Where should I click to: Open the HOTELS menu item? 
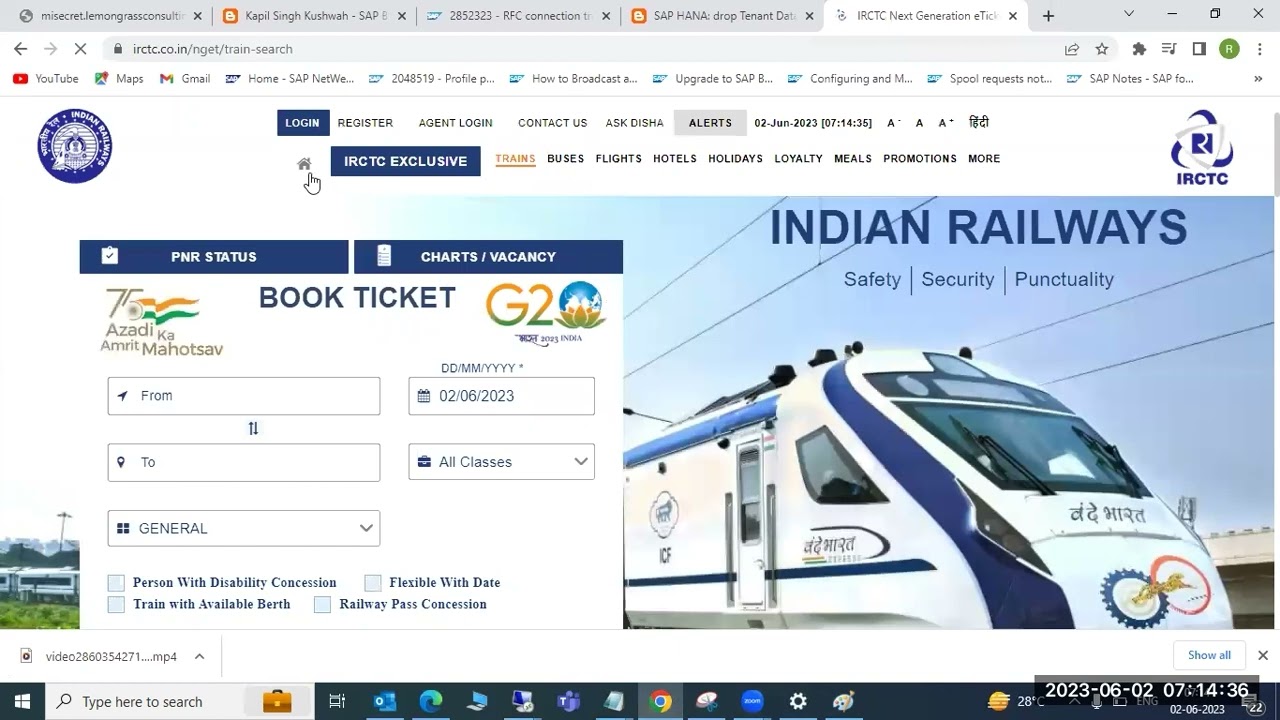pyautogui.click(x=675, y=159)
